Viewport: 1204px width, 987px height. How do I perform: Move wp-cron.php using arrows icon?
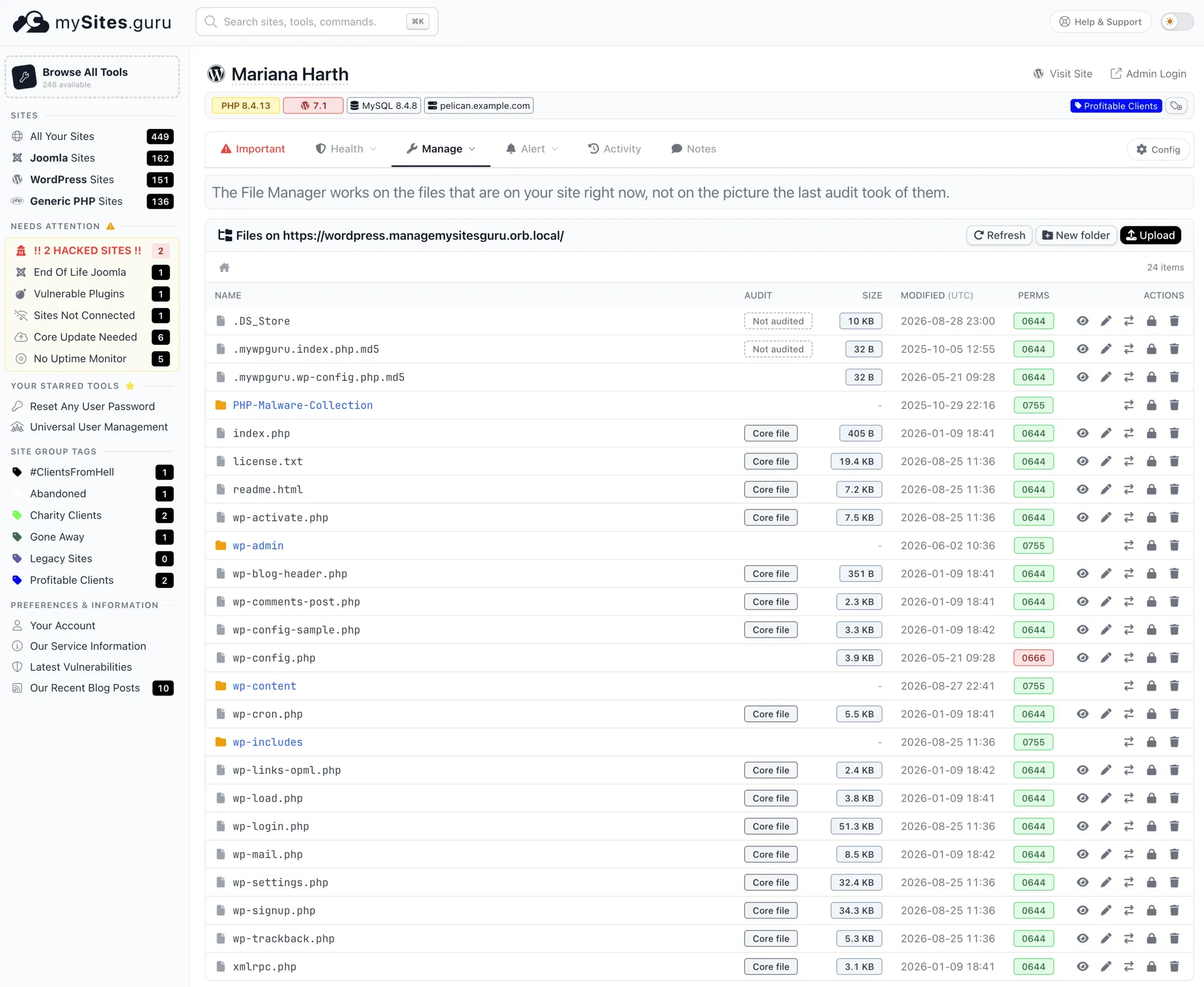(x=1129, y=714)
